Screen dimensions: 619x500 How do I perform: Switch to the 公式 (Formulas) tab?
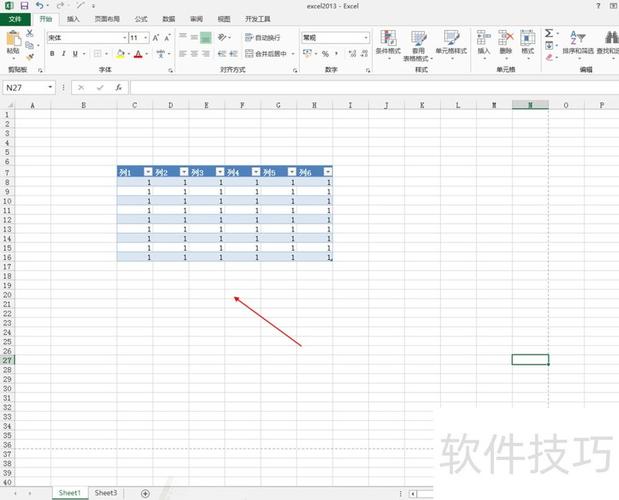[141, 19]
